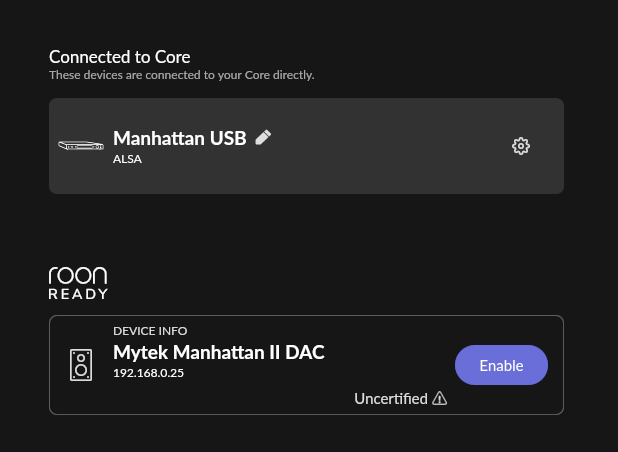618x452 pixels.
Task: Click the 192.168.0.25 IP address
Action: (148, 373)
